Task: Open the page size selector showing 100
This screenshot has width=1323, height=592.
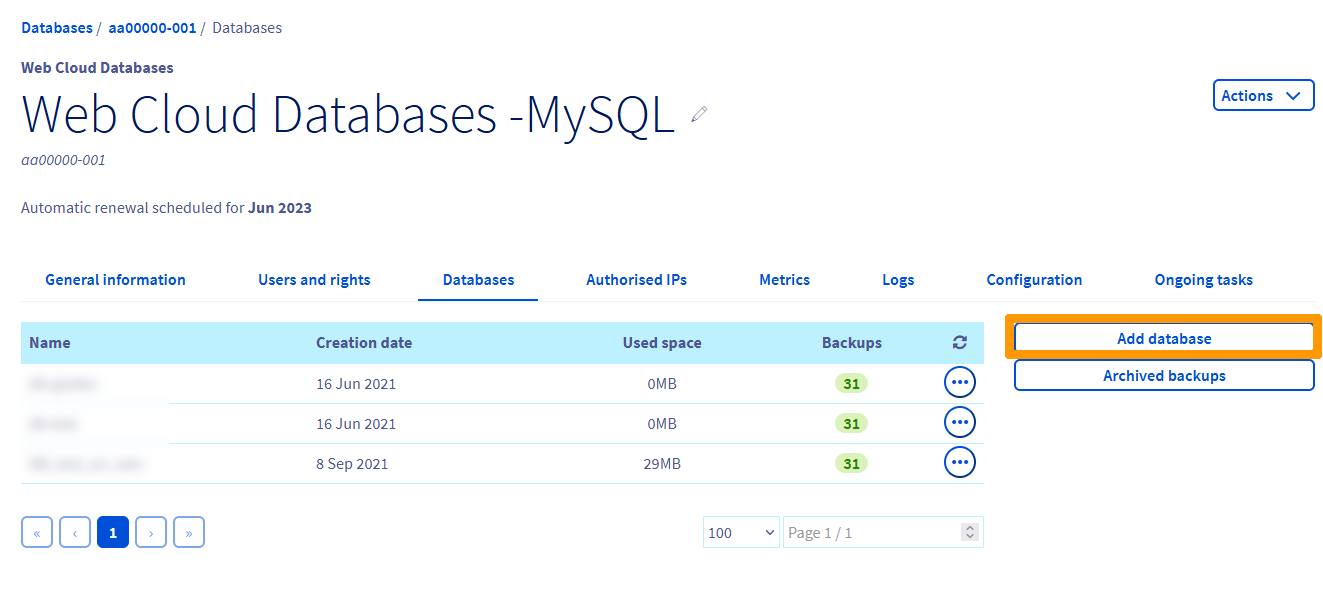Action: click(x=740, y=532)
